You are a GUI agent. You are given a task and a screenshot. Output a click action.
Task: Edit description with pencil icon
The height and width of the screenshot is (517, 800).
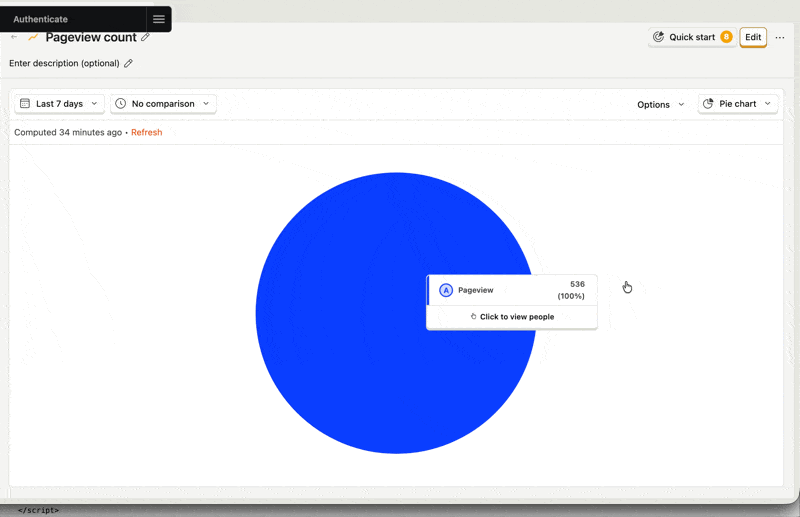click(x=129, y=63)
